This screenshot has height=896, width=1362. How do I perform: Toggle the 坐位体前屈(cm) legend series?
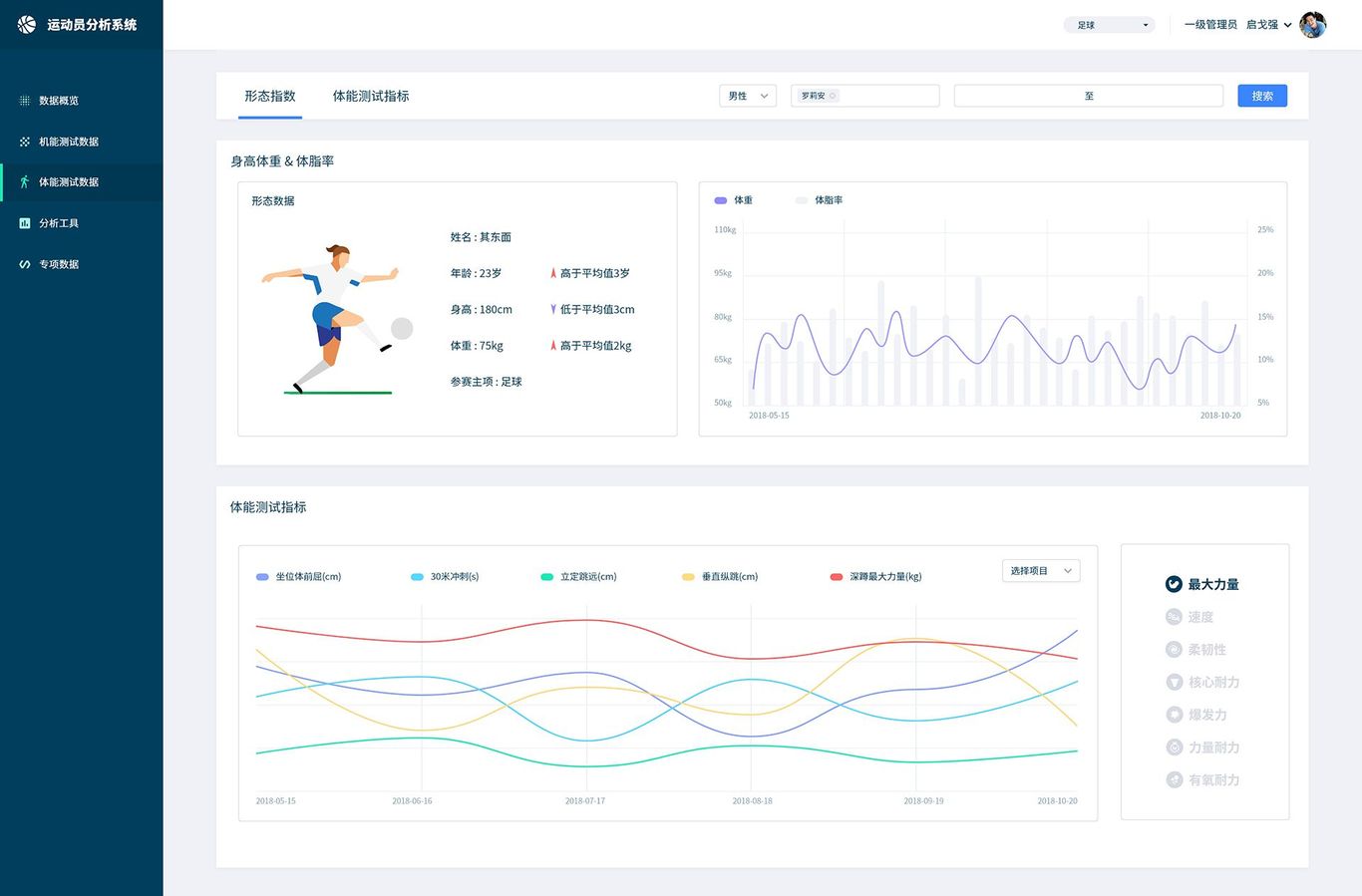click(298, 577)
